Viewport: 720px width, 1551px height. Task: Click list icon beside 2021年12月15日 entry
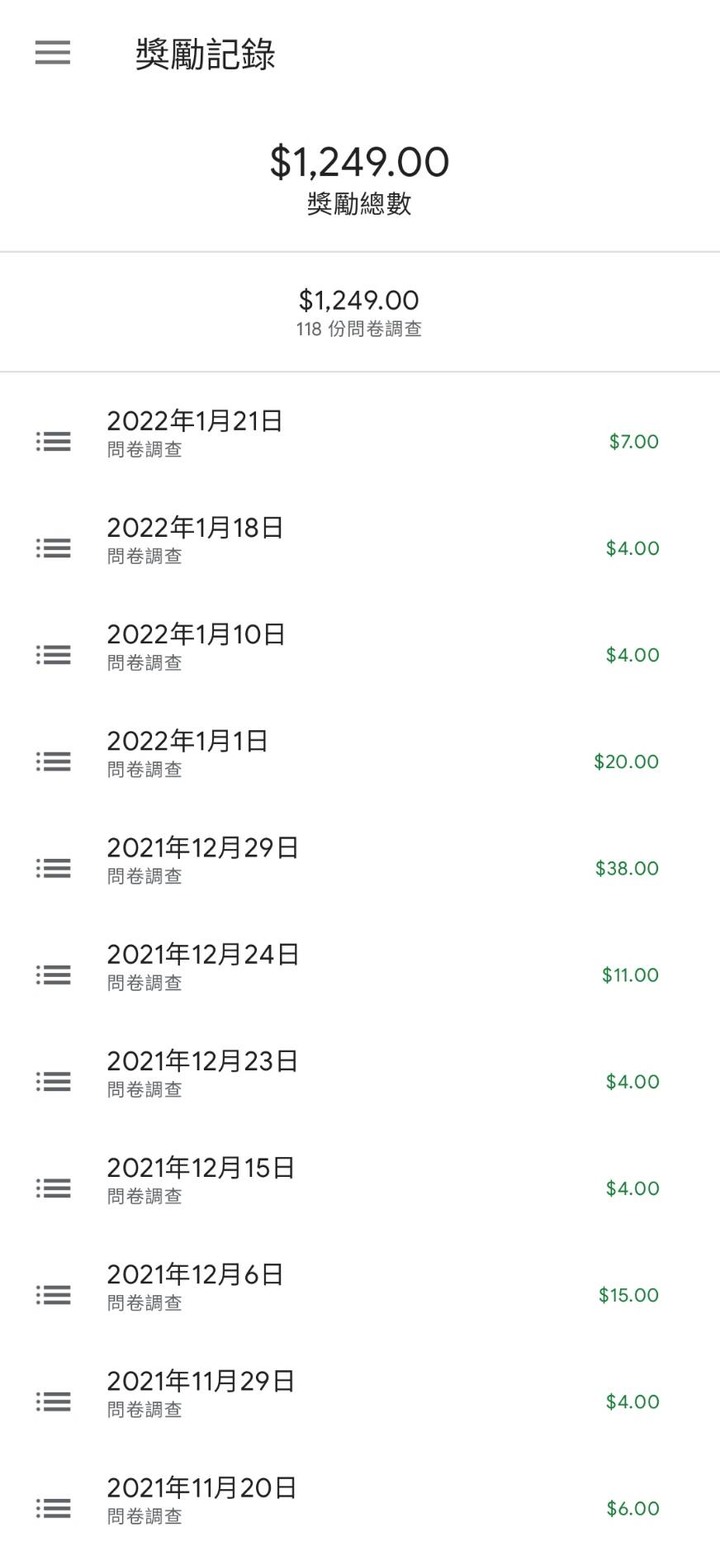point(53,1188)
